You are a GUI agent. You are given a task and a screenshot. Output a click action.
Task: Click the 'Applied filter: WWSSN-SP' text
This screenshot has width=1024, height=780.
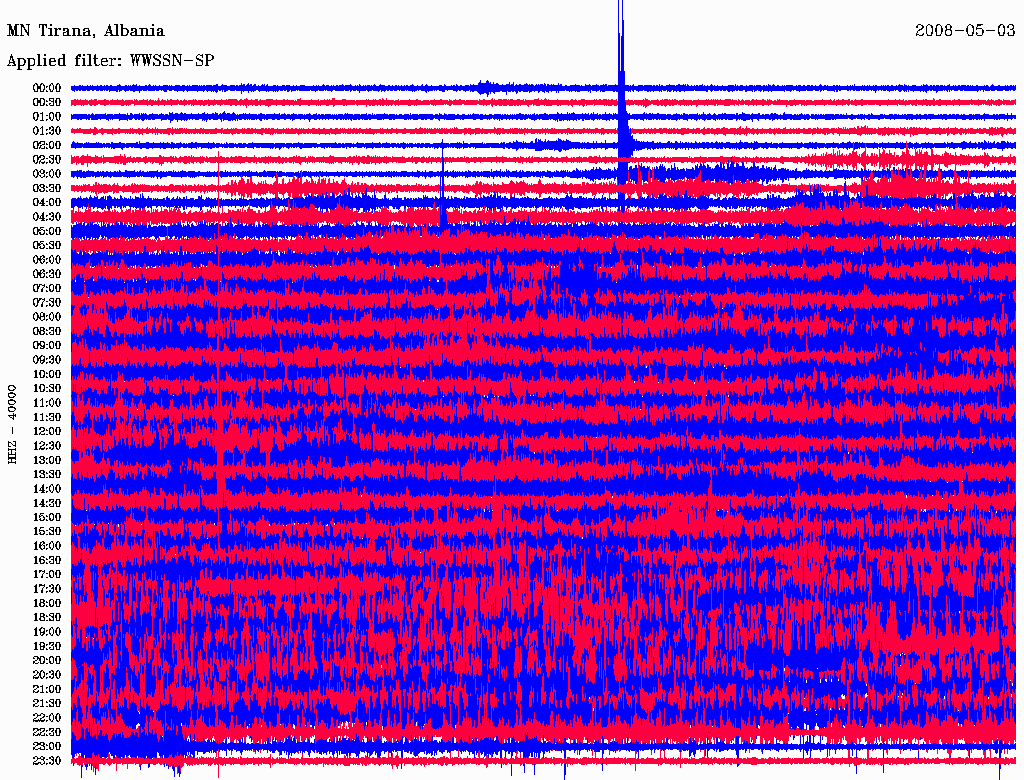(110, 61)
